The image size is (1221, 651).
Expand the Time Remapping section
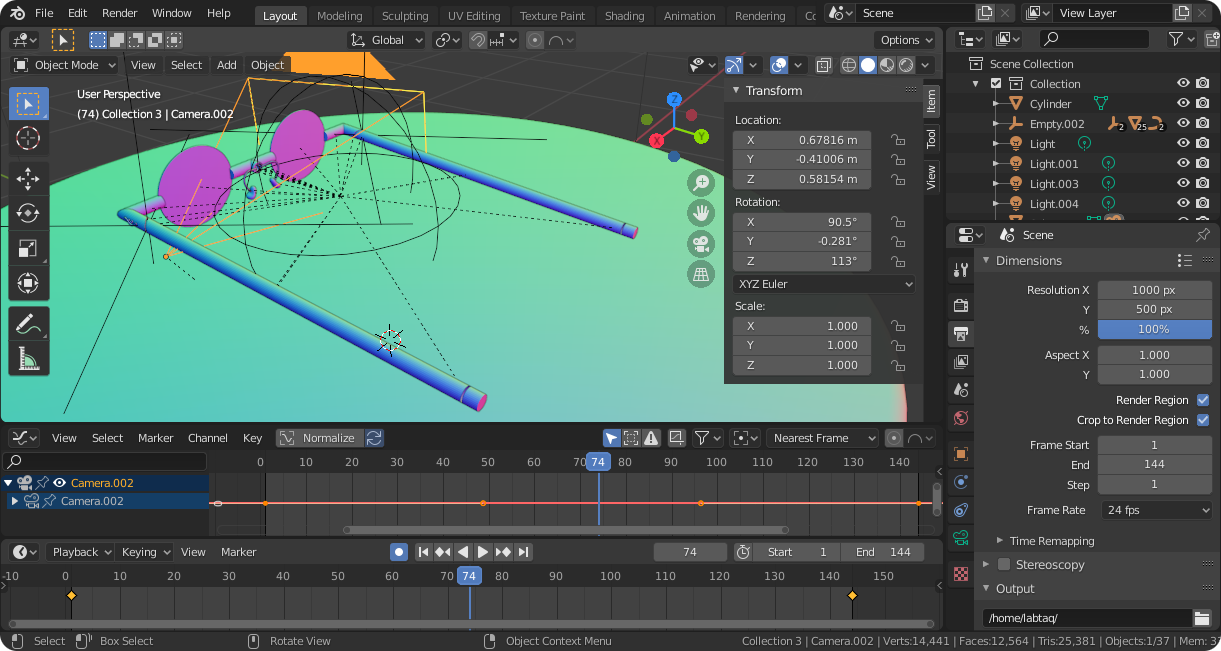[1051, 541]
